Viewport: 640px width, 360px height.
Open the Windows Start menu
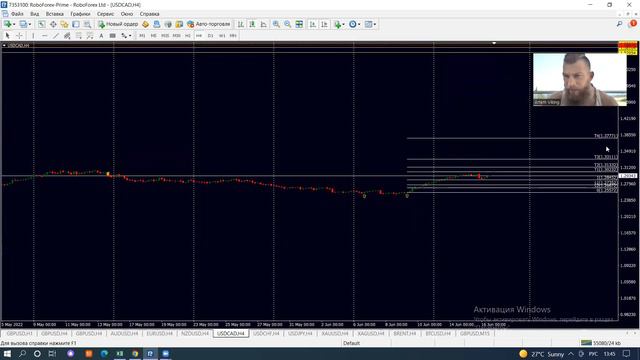tap(7, 354)
